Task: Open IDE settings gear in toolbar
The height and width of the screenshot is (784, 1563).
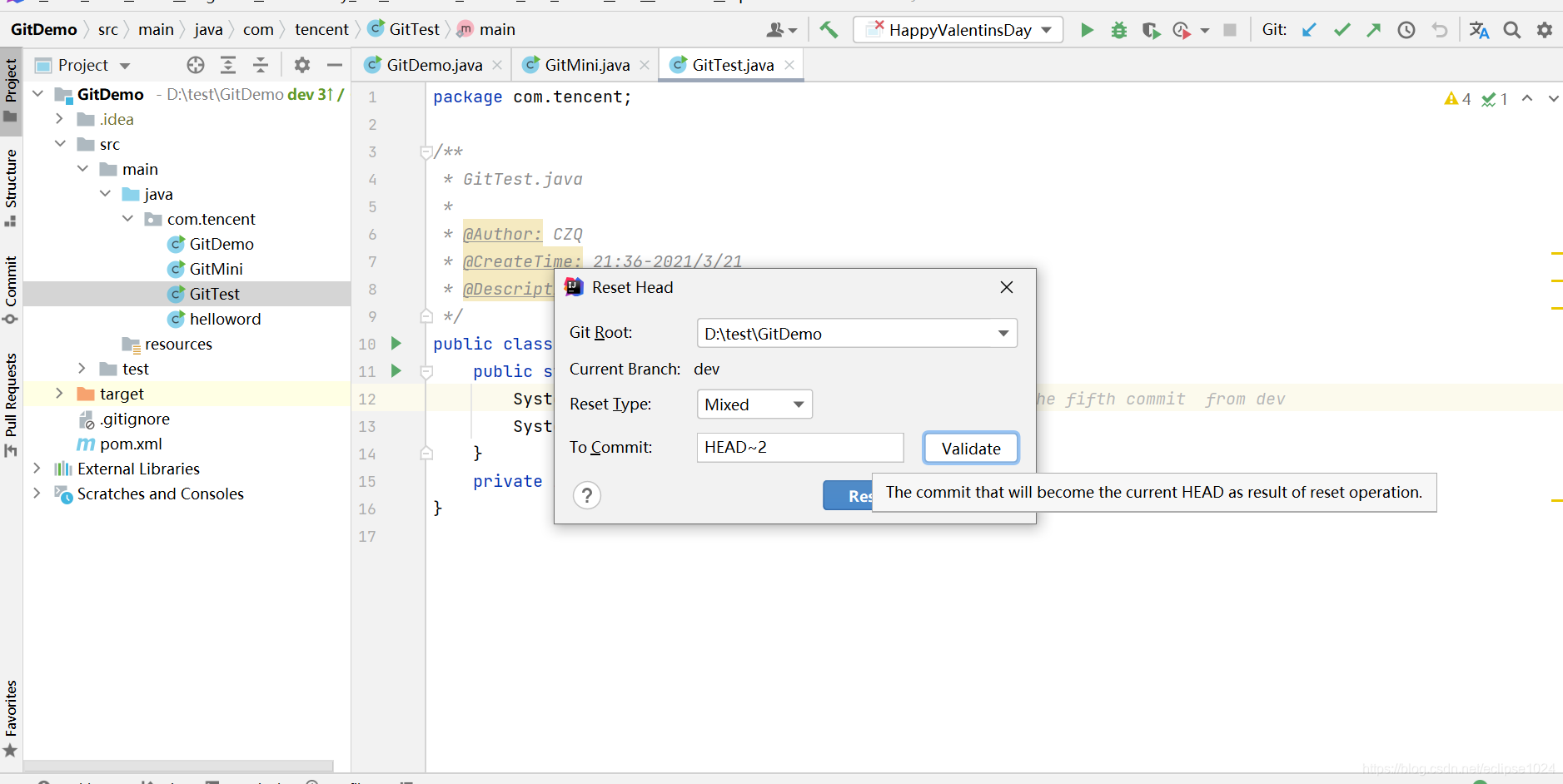Action: pyautogui.click(x=1545, y=30)
